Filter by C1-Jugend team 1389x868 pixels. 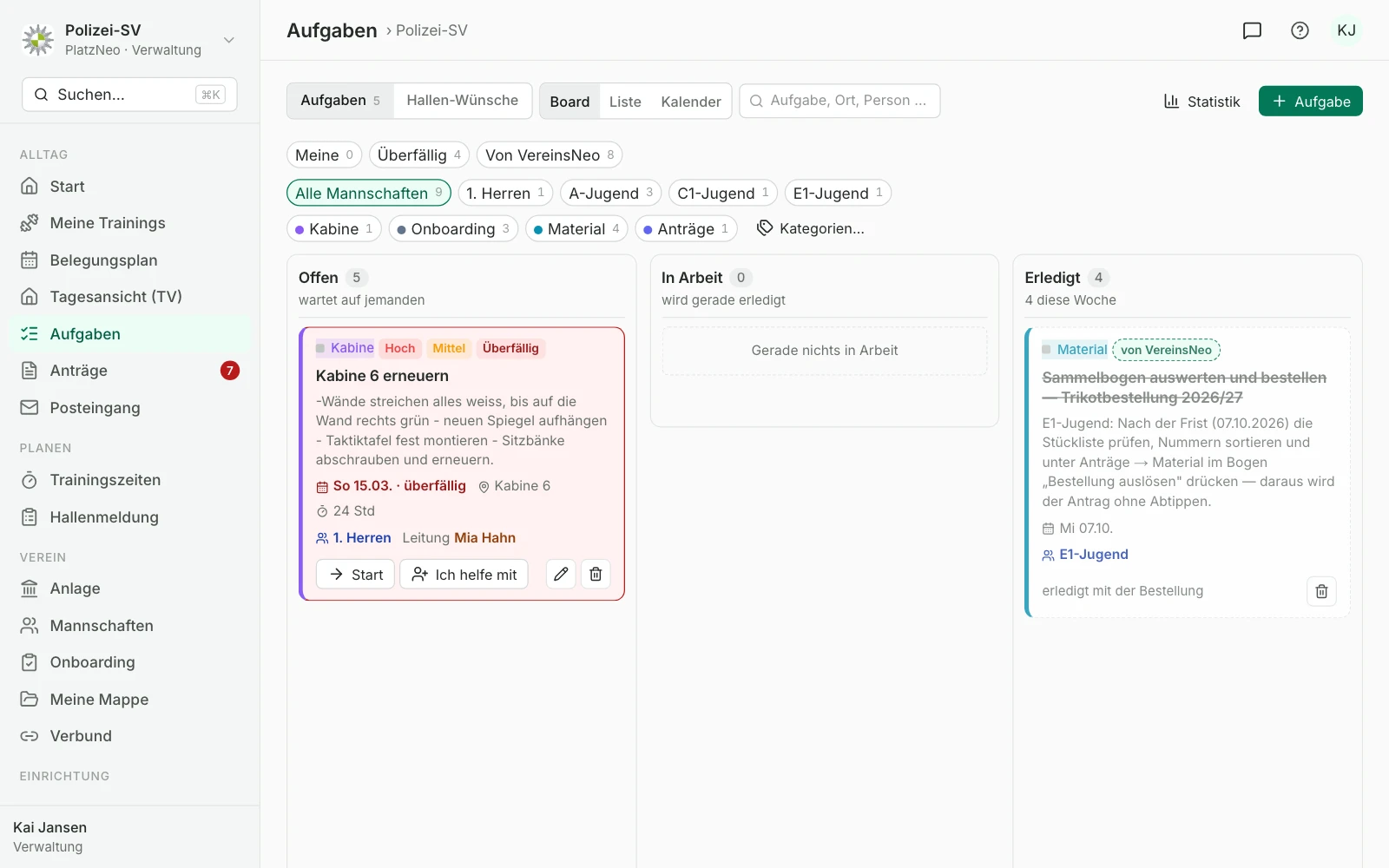point(723,193)
